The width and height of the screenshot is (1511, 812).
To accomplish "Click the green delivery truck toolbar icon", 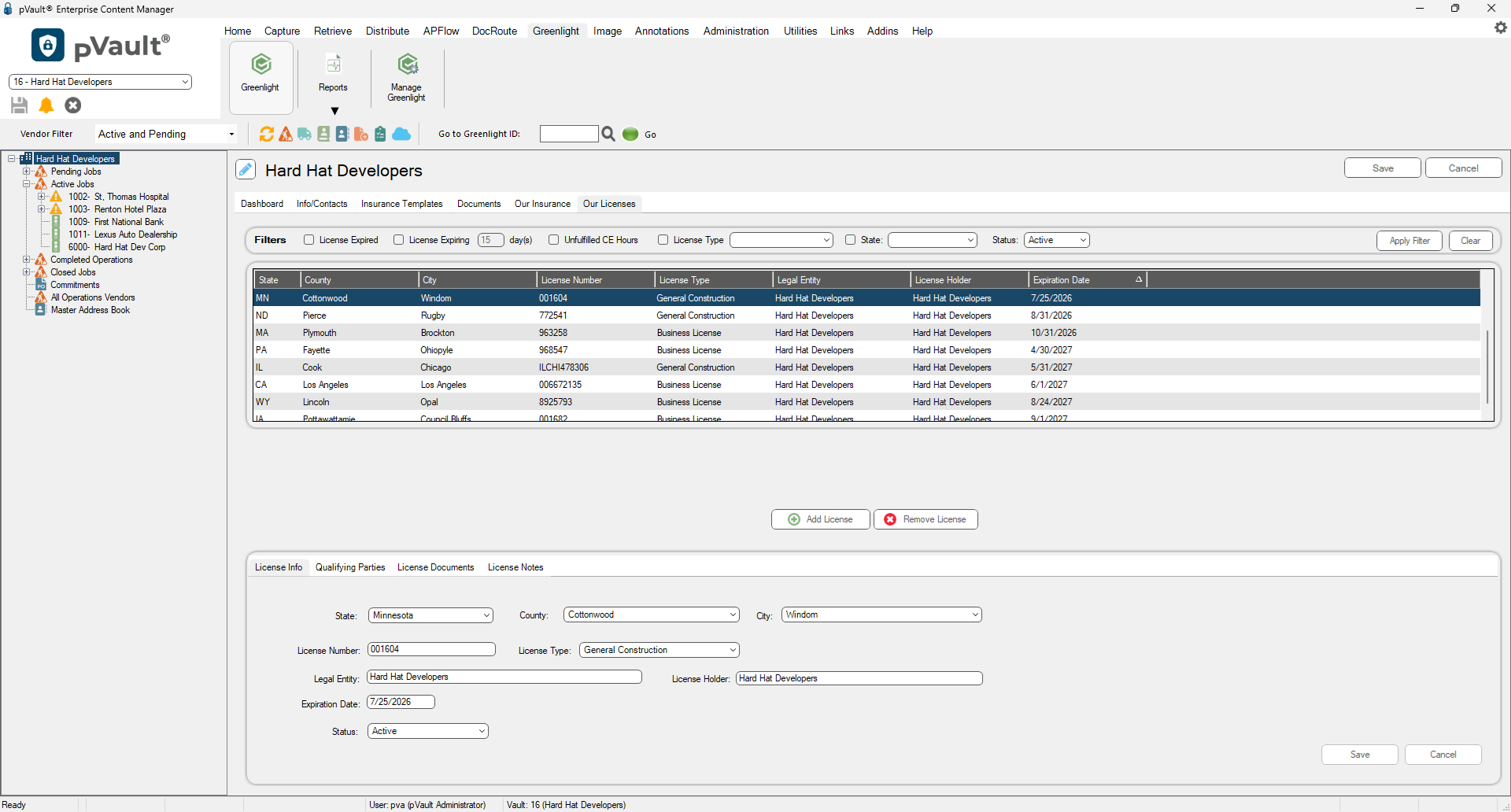I will pos(305,134).
